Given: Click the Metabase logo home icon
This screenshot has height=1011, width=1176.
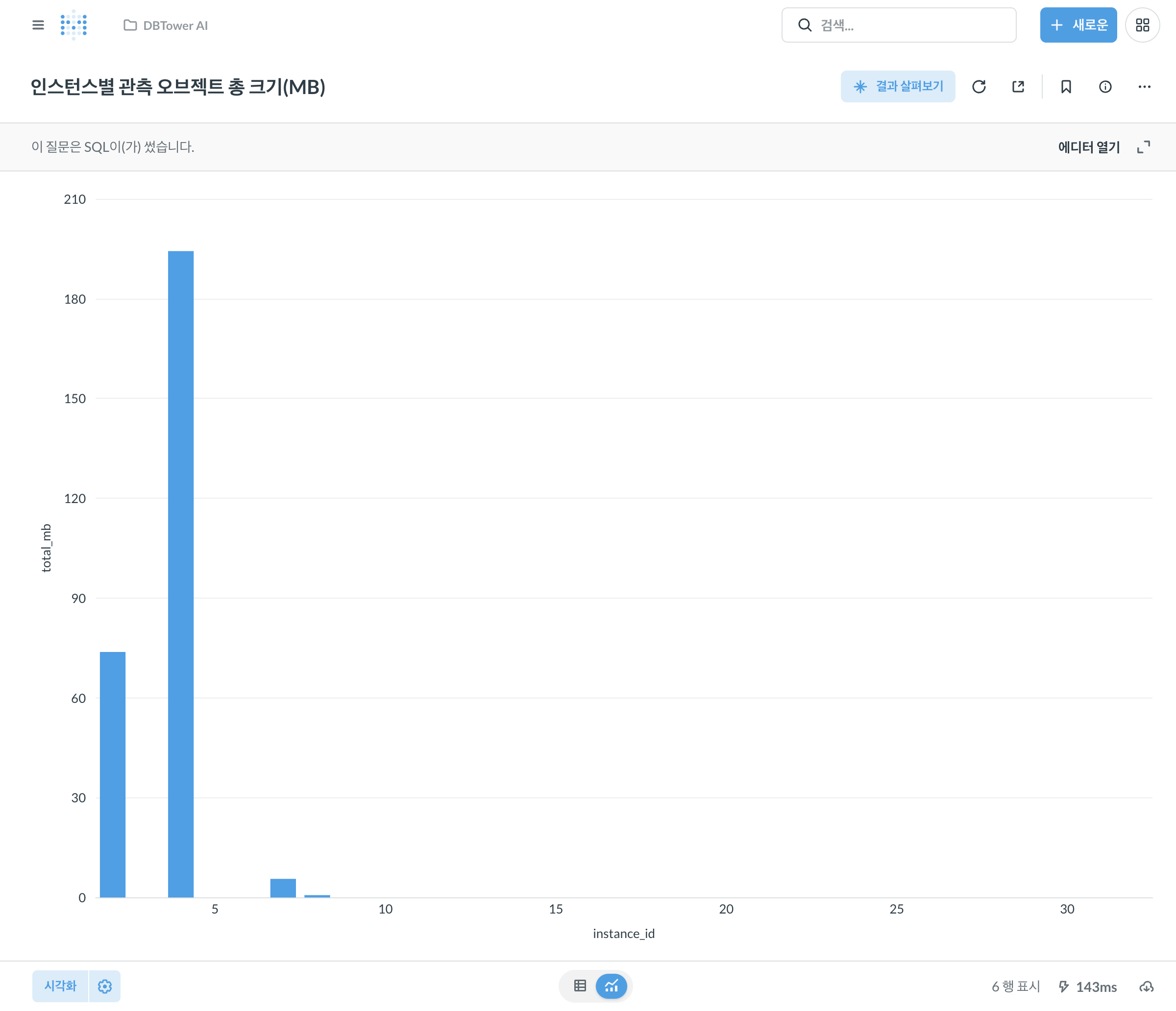Looking at the screenshot, I should (x=74, y=25).
